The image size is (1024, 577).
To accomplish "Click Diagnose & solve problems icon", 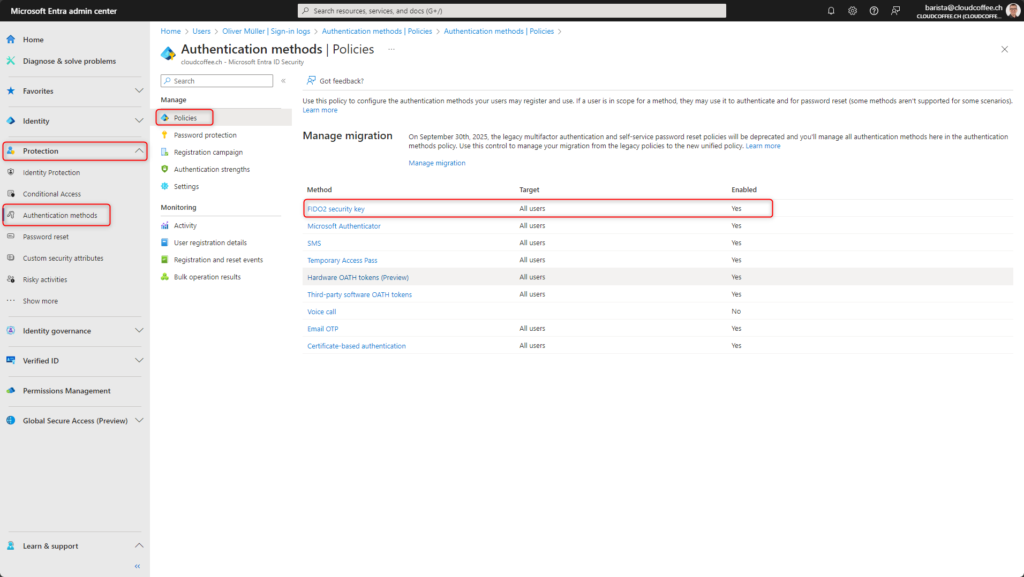I will 10,61.
